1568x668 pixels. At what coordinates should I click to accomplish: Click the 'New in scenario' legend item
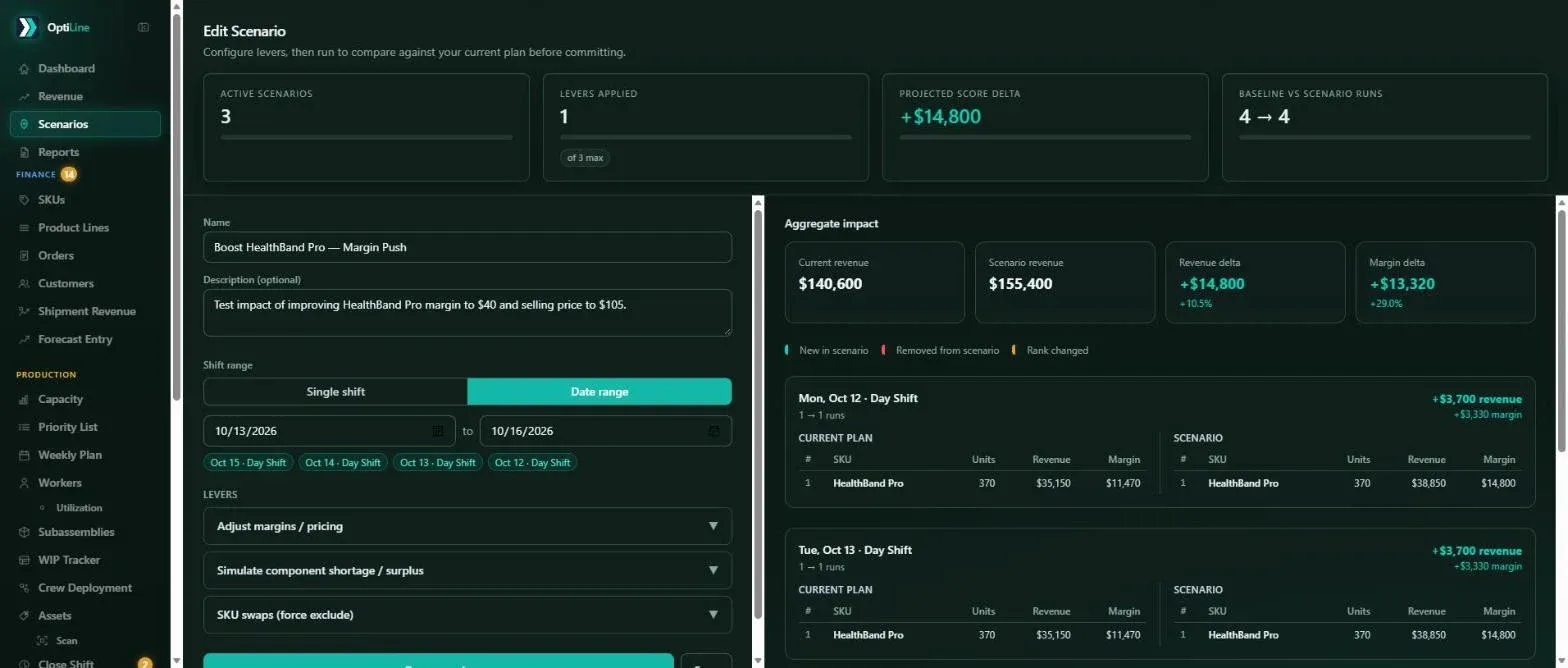[x=826, y=351]
